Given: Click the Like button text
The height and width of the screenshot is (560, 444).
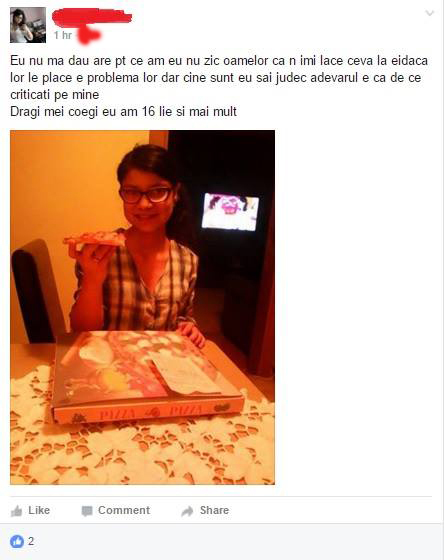Looking at the screenshot, I should point(39,510).
